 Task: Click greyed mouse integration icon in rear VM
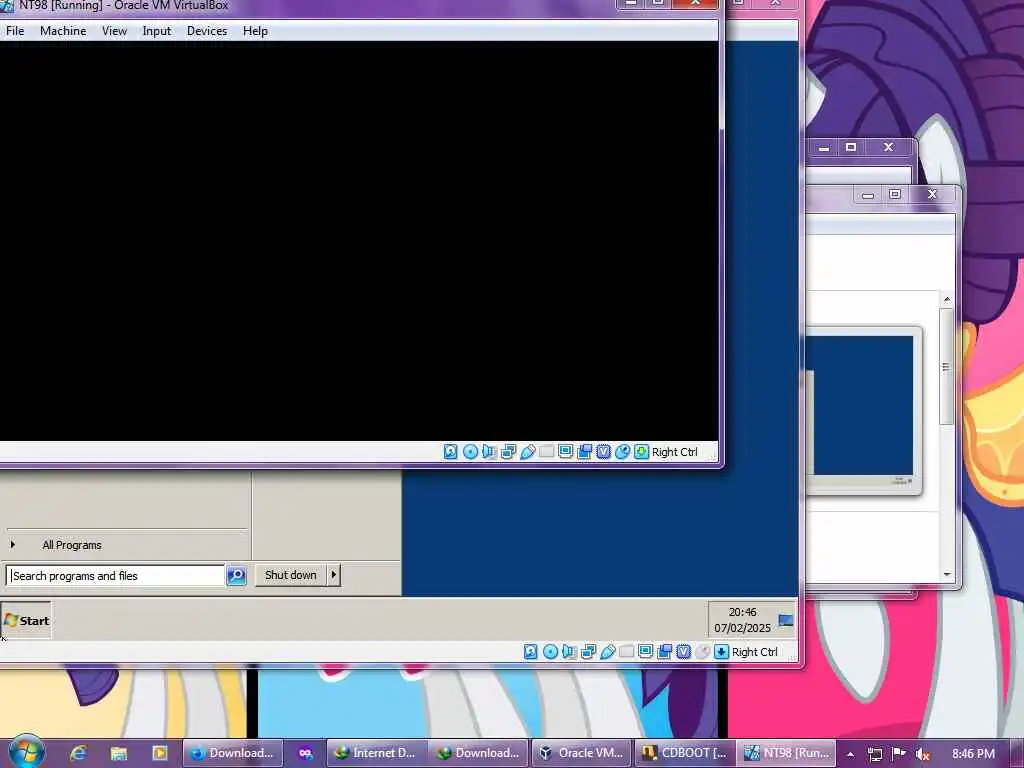click(x=702, y=651)
